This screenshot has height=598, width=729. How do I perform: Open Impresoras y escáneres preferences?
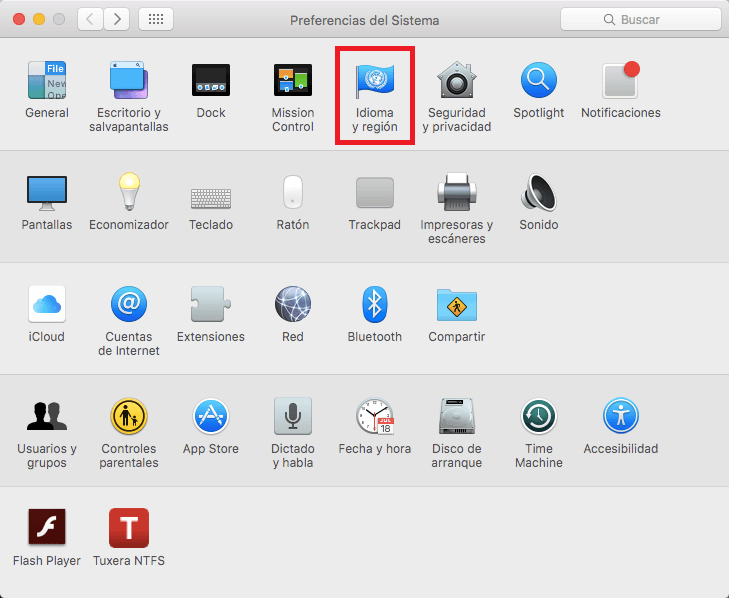[x=457, y=192]
